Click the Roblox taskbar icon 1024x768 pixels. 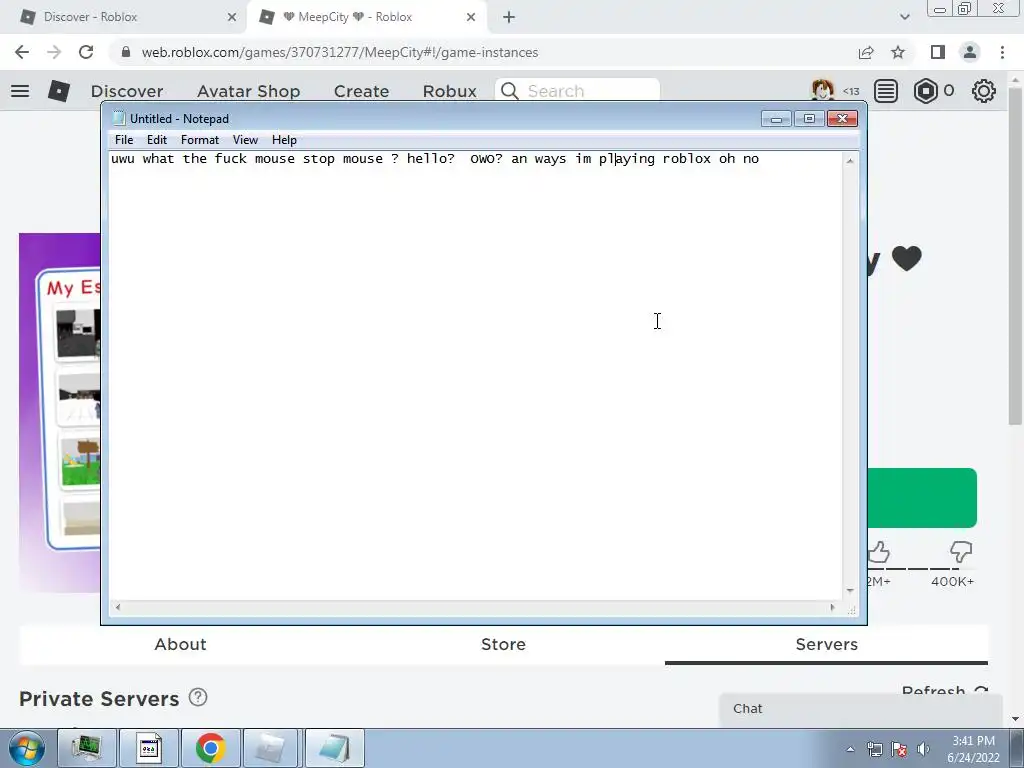coord(271,748)
